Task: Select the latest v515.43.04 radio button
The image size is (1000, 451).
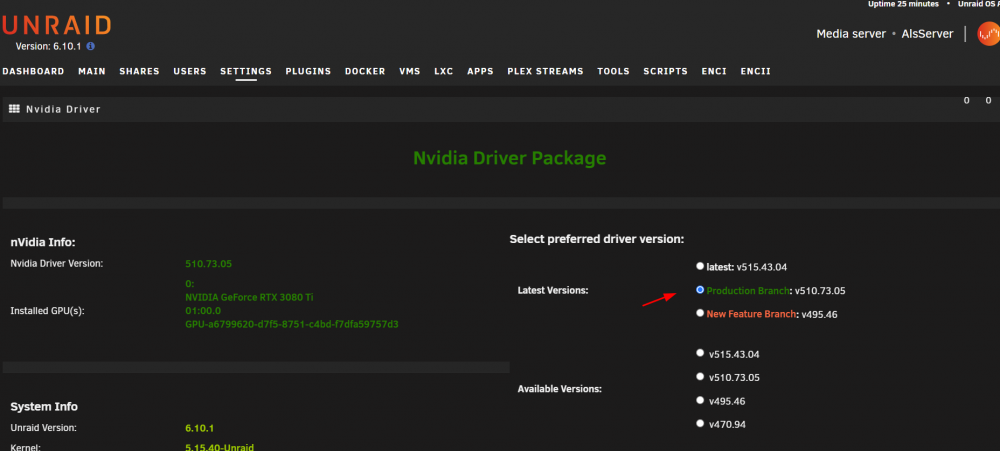Action: [x=700, y=266]
